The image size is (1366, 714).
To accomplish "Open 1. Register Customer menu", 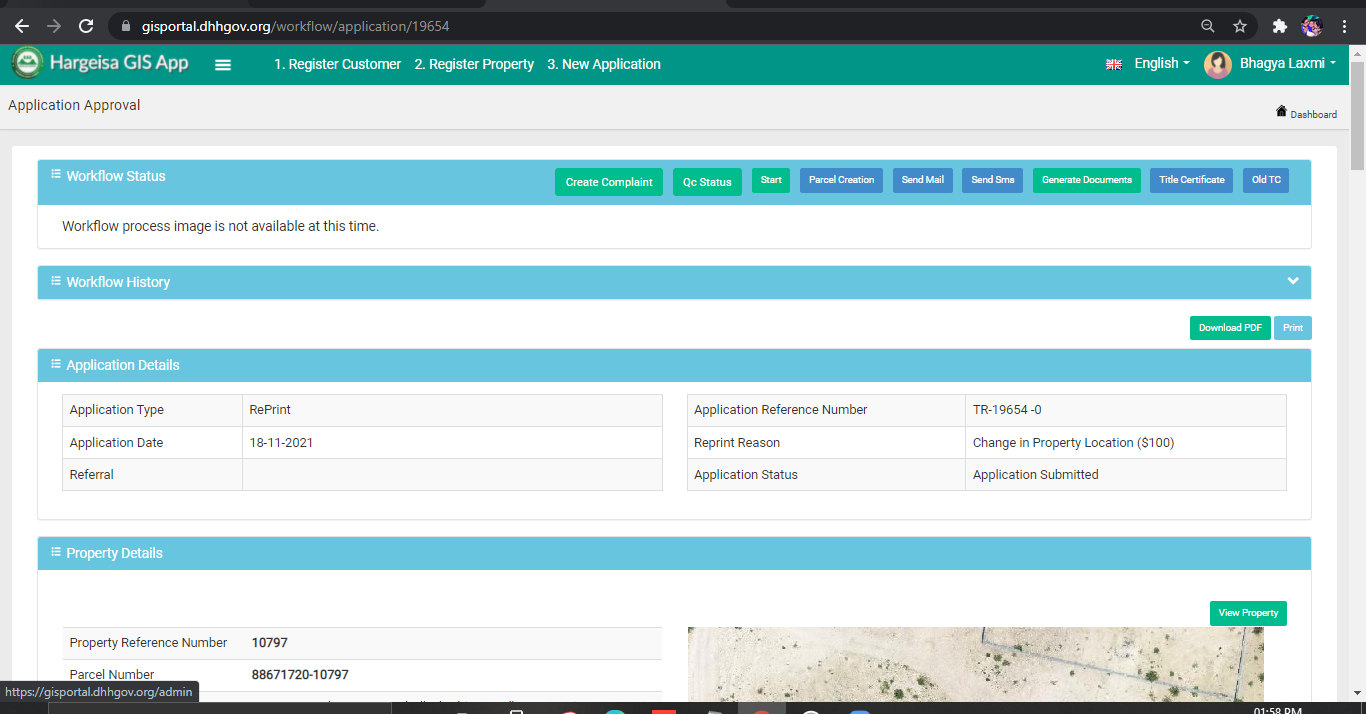I will 338,64.
